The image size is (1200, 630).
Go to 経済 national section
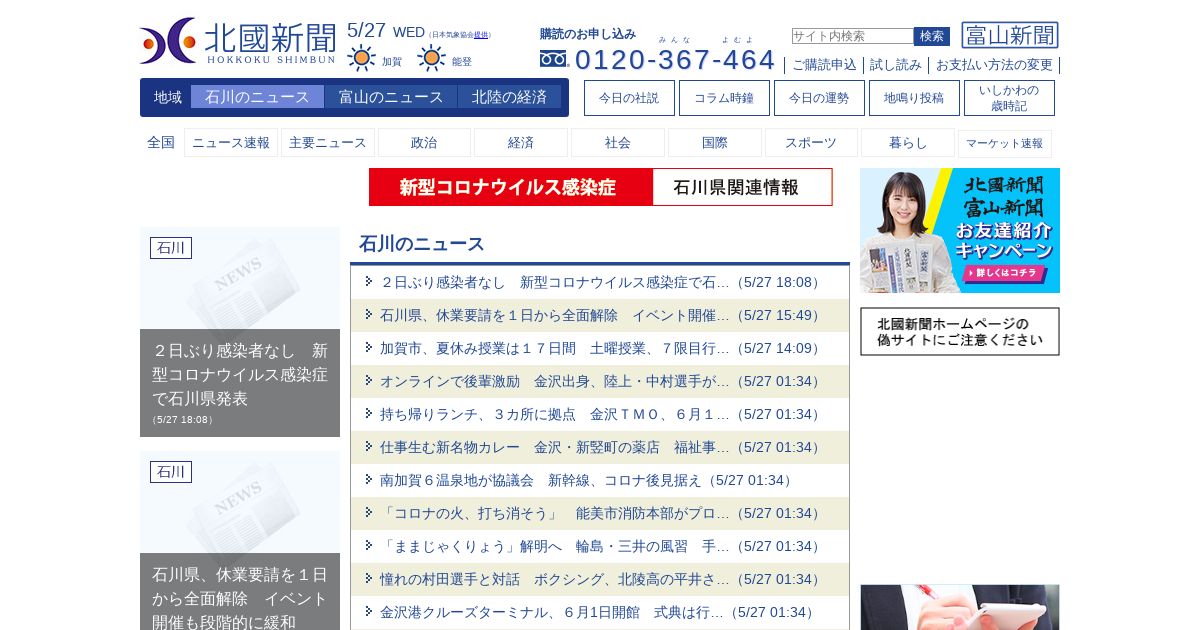(521, 143)
